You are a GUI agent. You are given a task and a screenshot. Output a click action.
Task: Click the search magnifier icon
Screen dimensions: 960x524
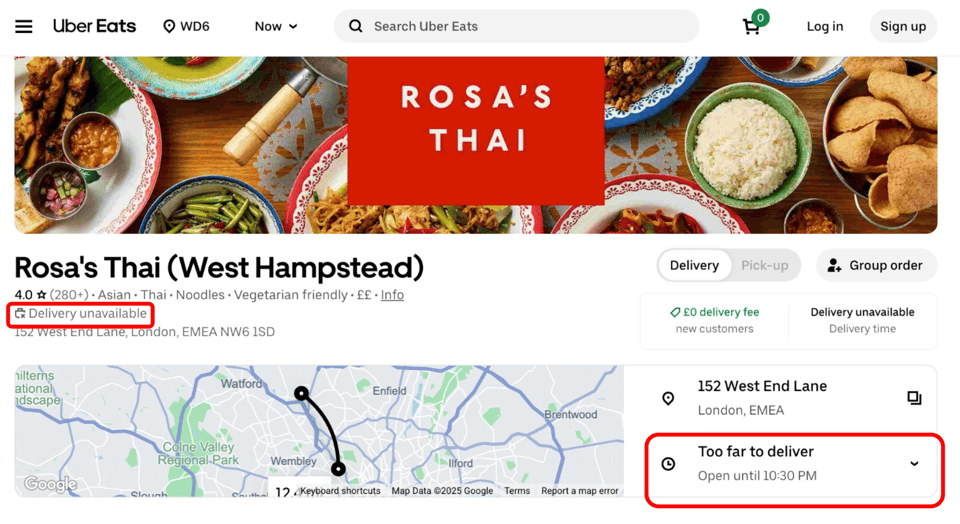point(356,27)
